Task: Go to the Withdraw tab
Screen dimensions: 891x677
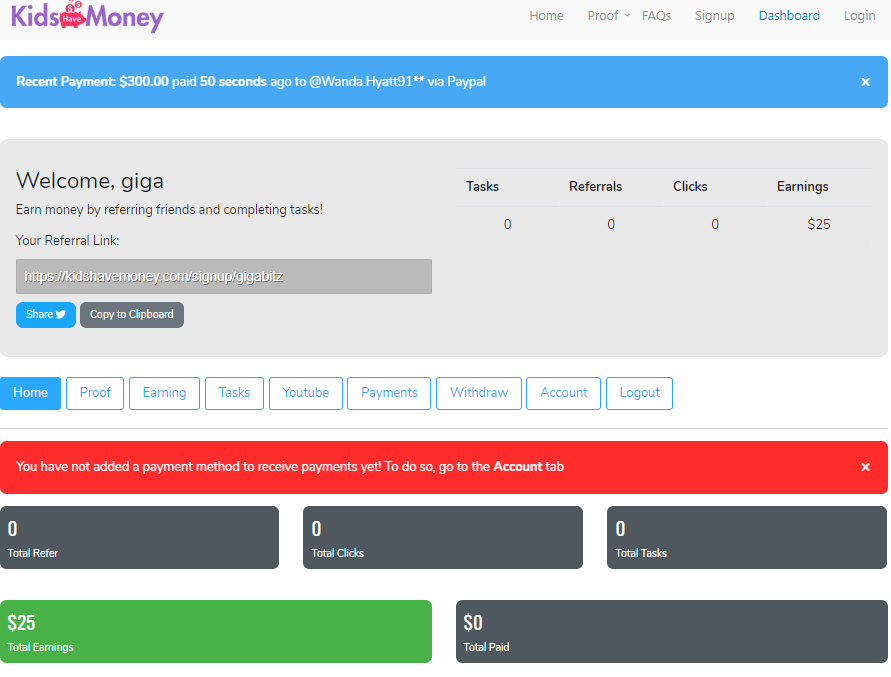Action: (479, 393)
